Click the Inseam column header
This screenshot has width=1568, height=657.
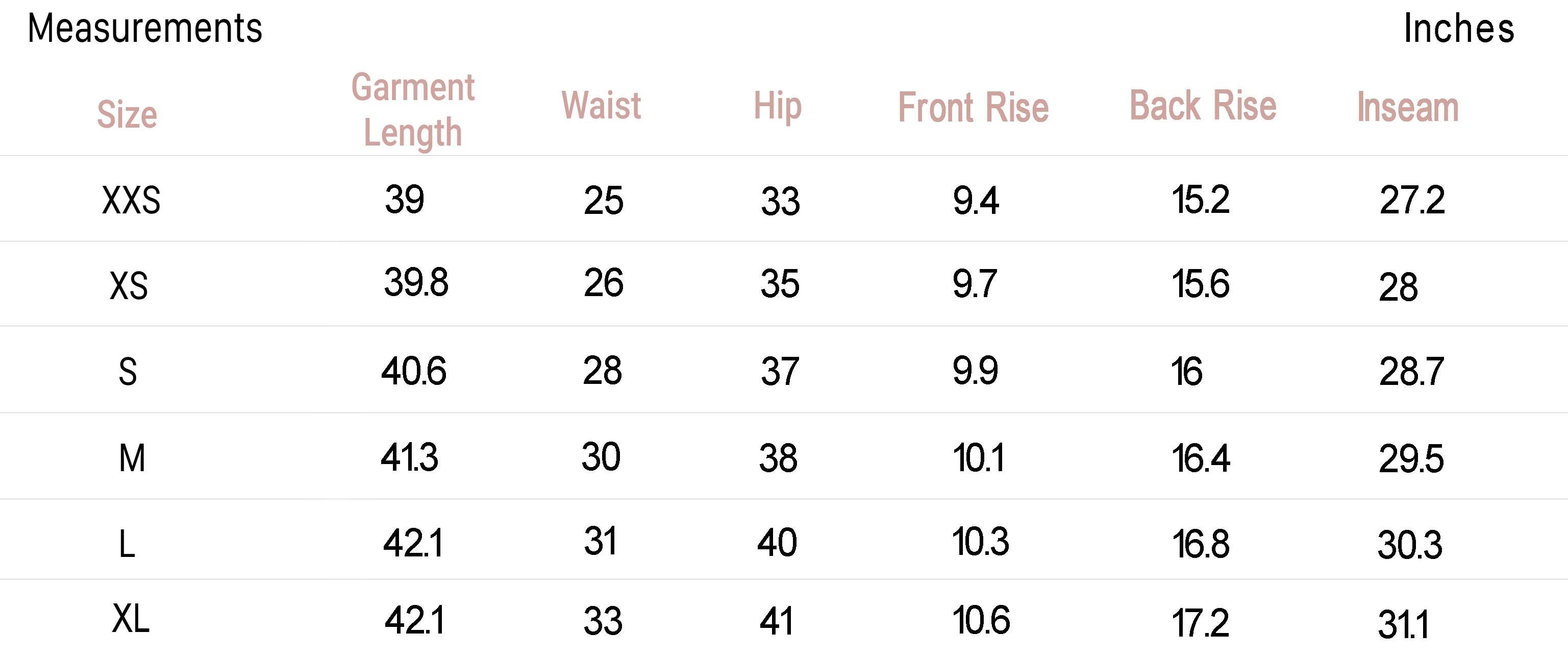[x=1407, y=107]
